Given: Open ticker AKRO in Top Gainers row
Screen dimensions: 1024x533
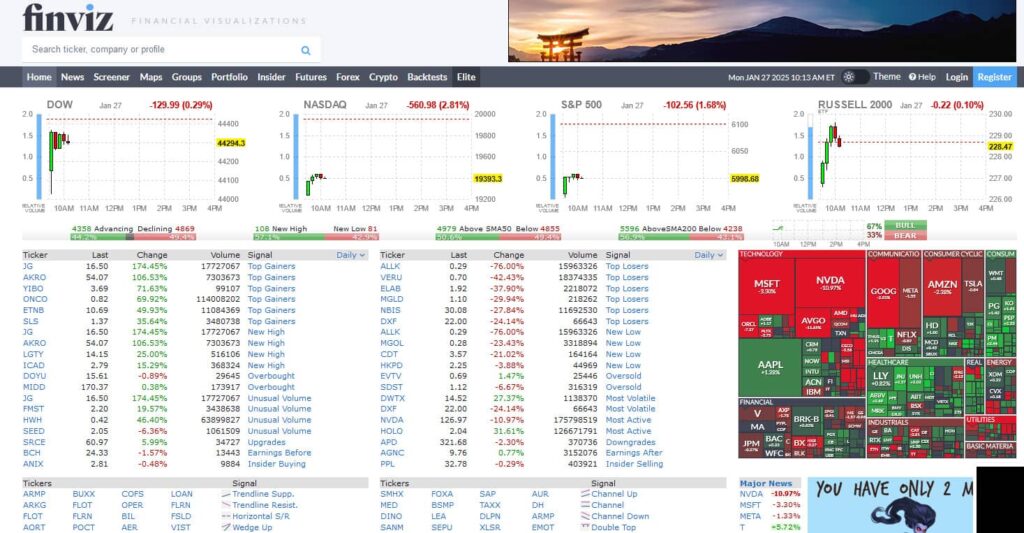Looking at the screenshot, I should [x=34, y=278].
